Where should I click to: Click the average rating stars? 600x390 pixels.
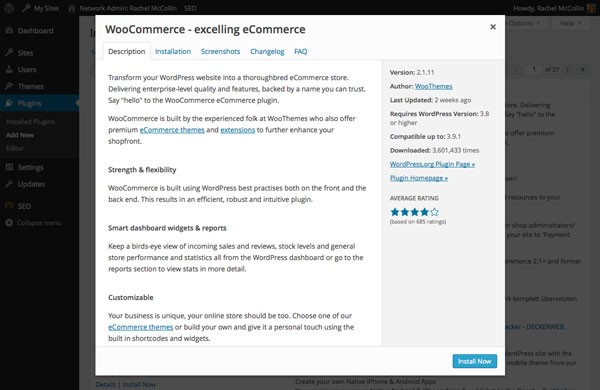pyautogui.click(x=414, y=212)
